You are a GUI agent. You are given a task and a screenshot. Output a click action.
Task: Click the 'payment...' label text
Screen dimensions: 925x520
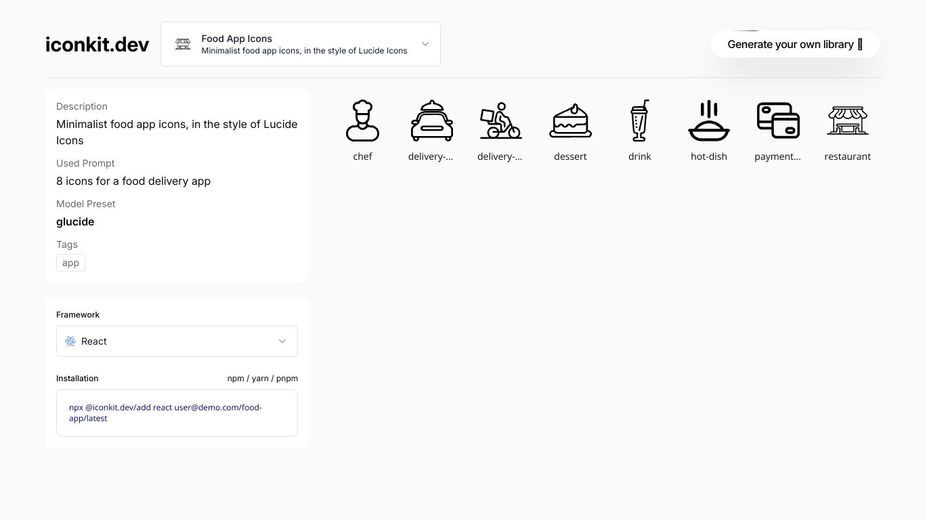point(778,156)
